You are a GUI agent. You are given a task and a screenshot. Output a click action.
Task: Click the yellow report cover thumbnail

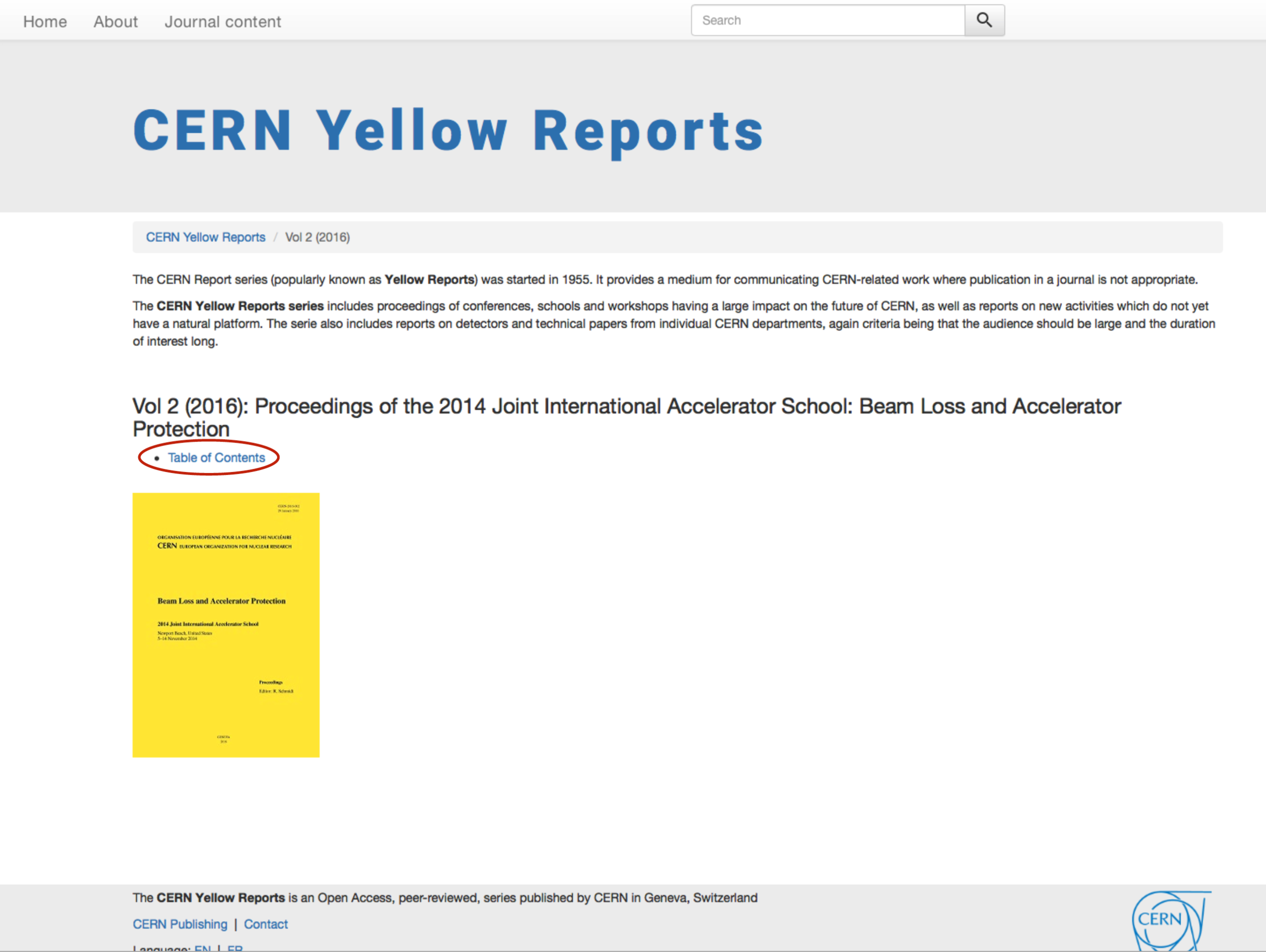[x=226, y=624]
